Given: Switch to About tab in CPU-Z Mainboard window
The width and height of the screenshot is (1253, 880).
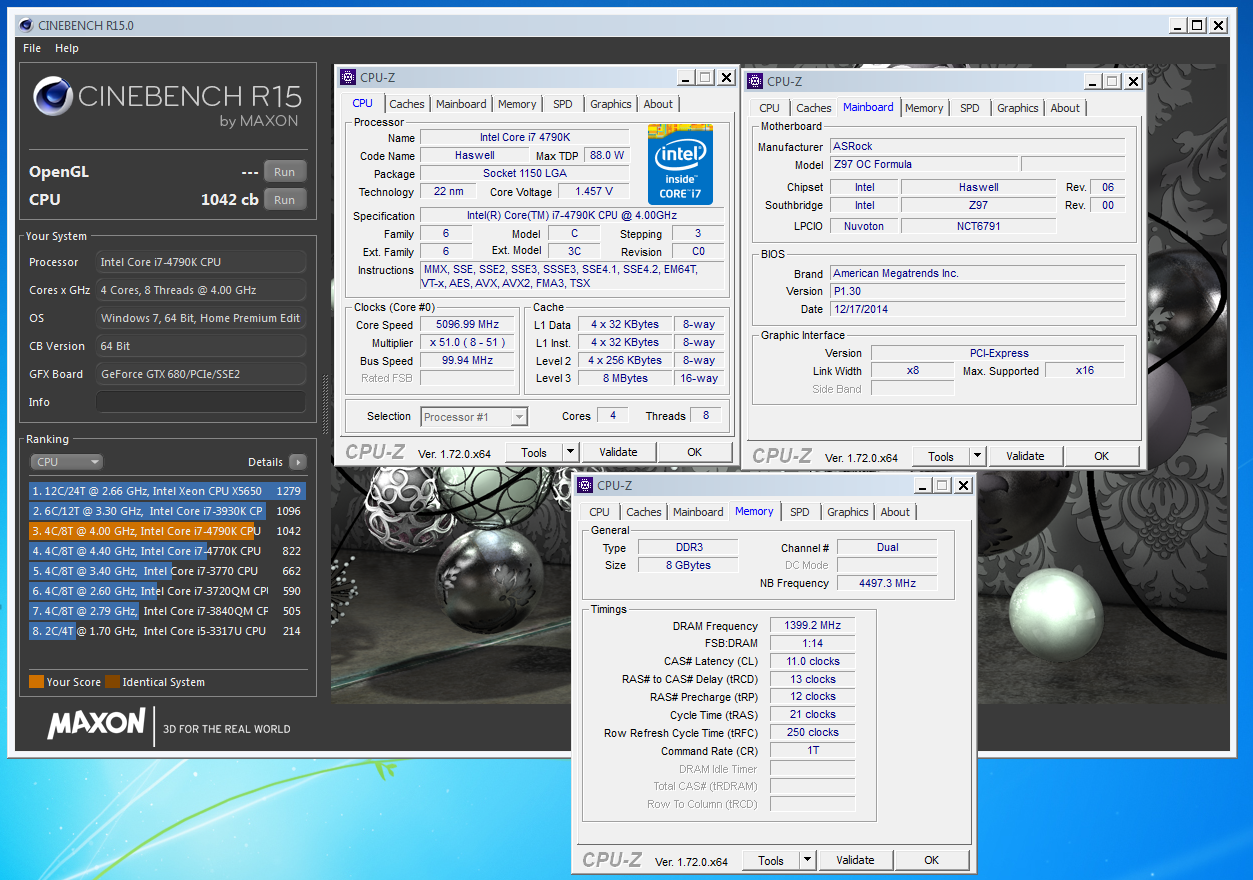Looking at the screenshot, I should pyautogui.click(x=1065, y=108).
